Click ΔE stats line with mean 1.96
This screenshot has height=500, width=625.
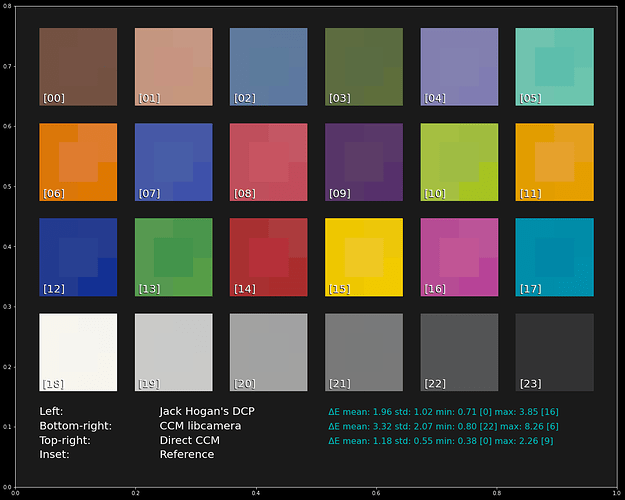pyautogui.click(x=443, y=411)
